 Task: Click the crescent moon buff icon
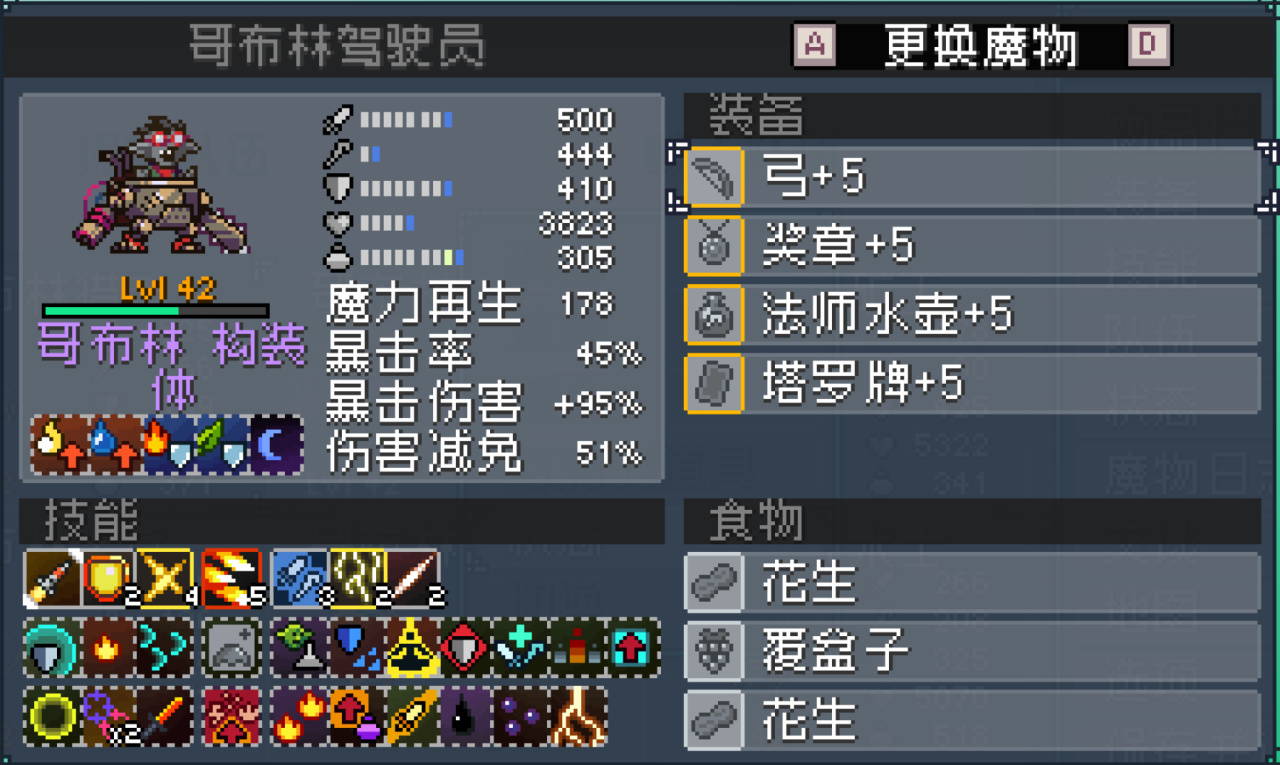276,445
